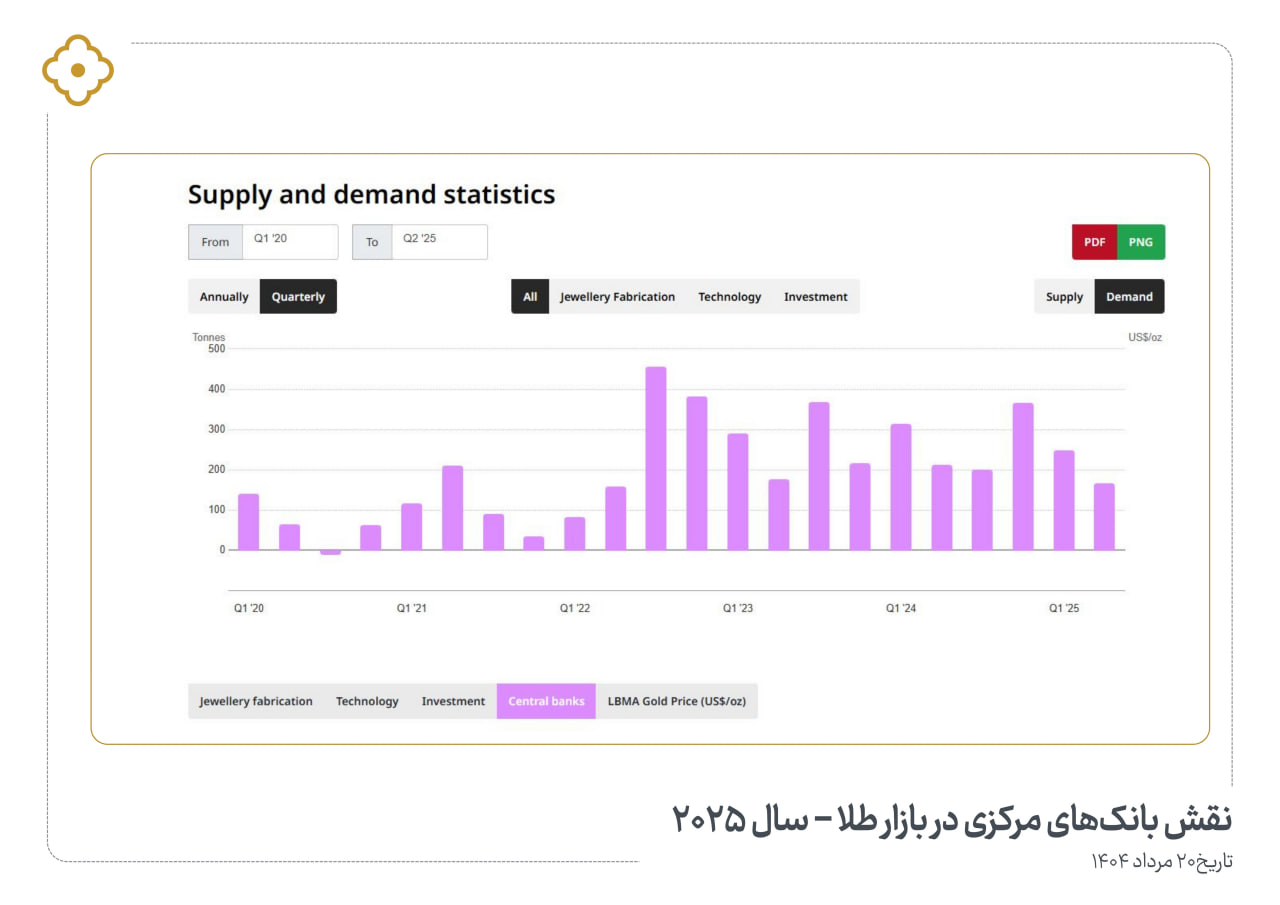
Task: Select the Demand toggle
Action: click(1130, 297)
